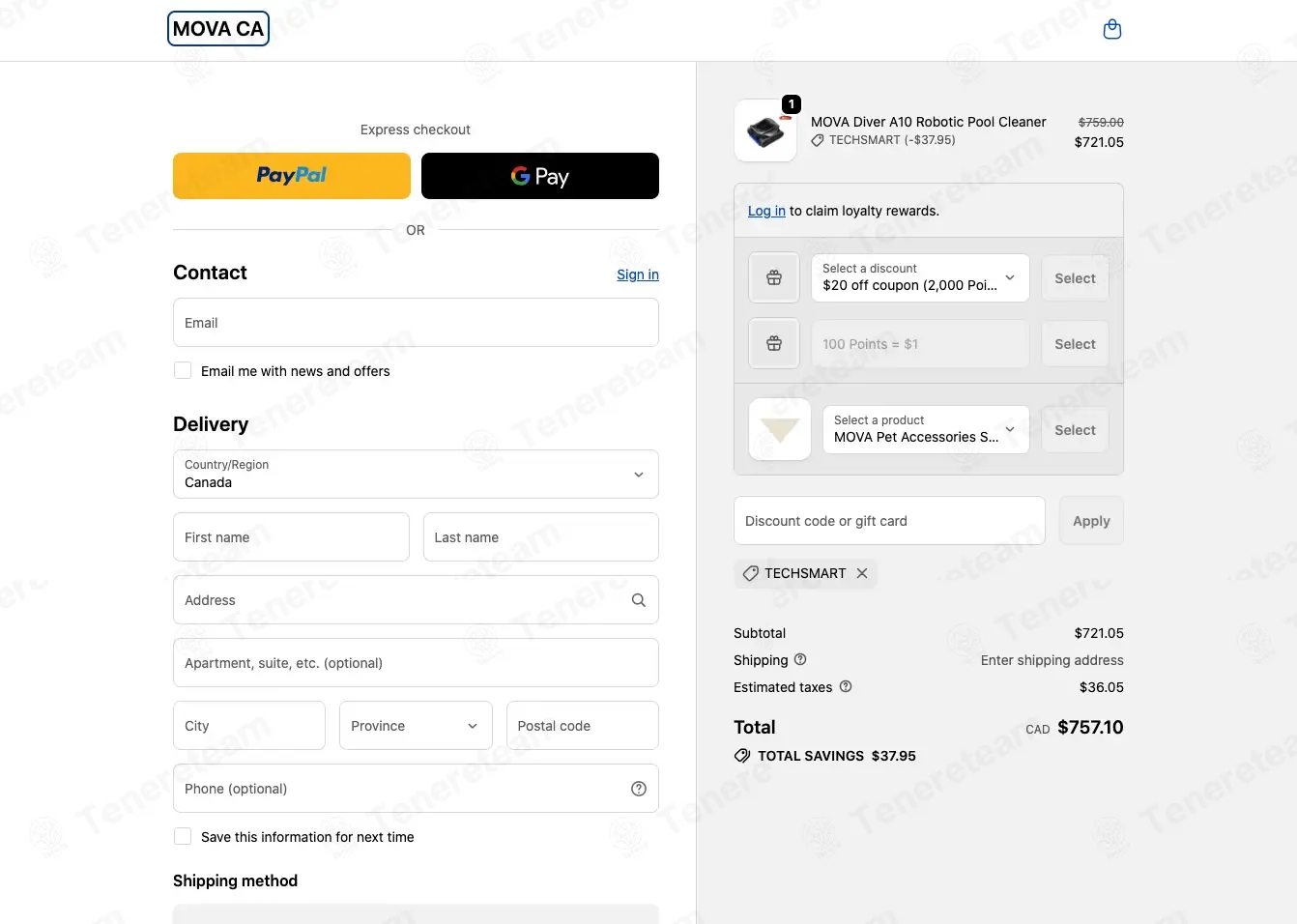Click Select button for the discount coupon

click(x=1075, y=278)
